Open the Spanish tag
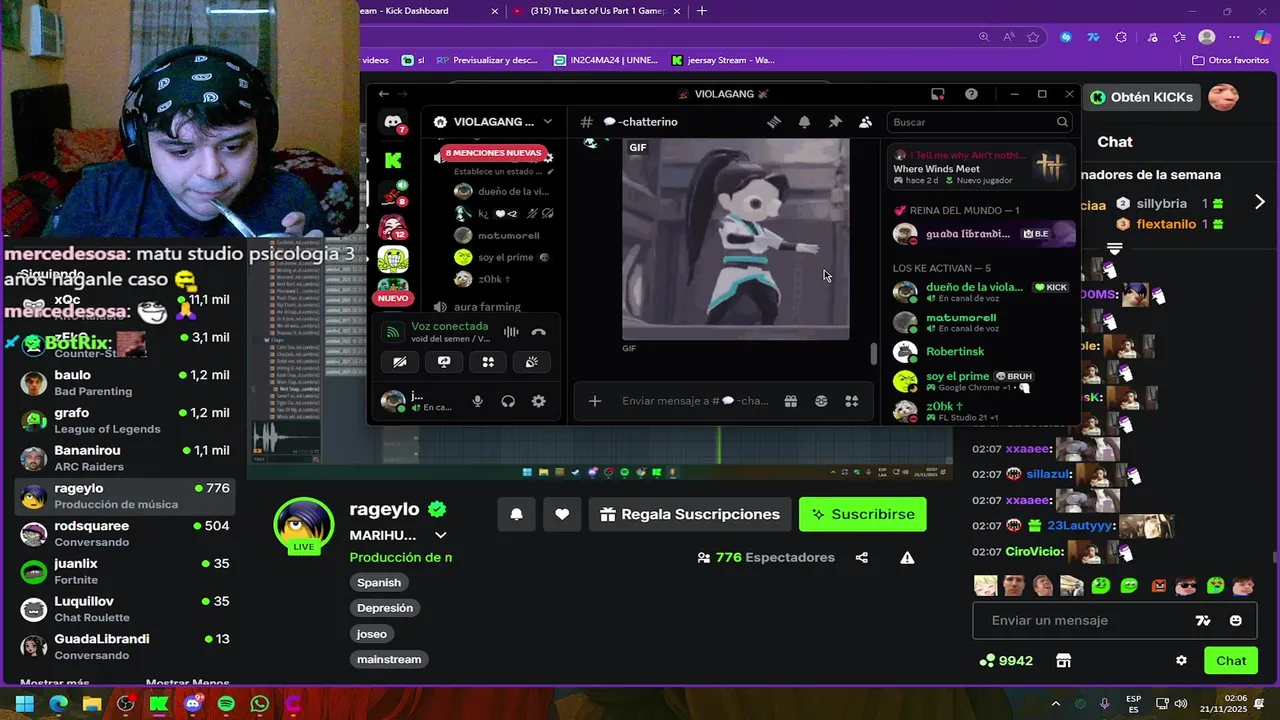Viewport: 1280px width, 720px height. 379,582
